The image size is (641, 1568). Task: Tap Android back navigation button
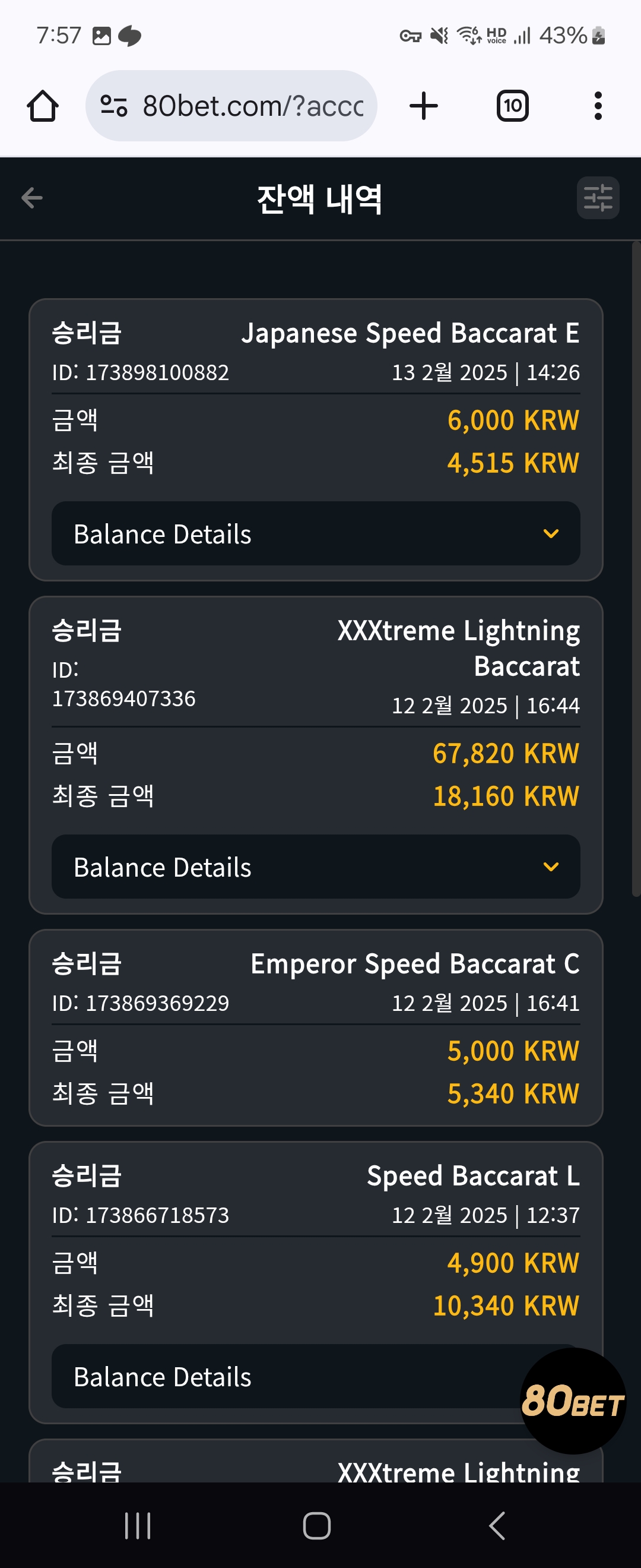[x=497, y=1525]
